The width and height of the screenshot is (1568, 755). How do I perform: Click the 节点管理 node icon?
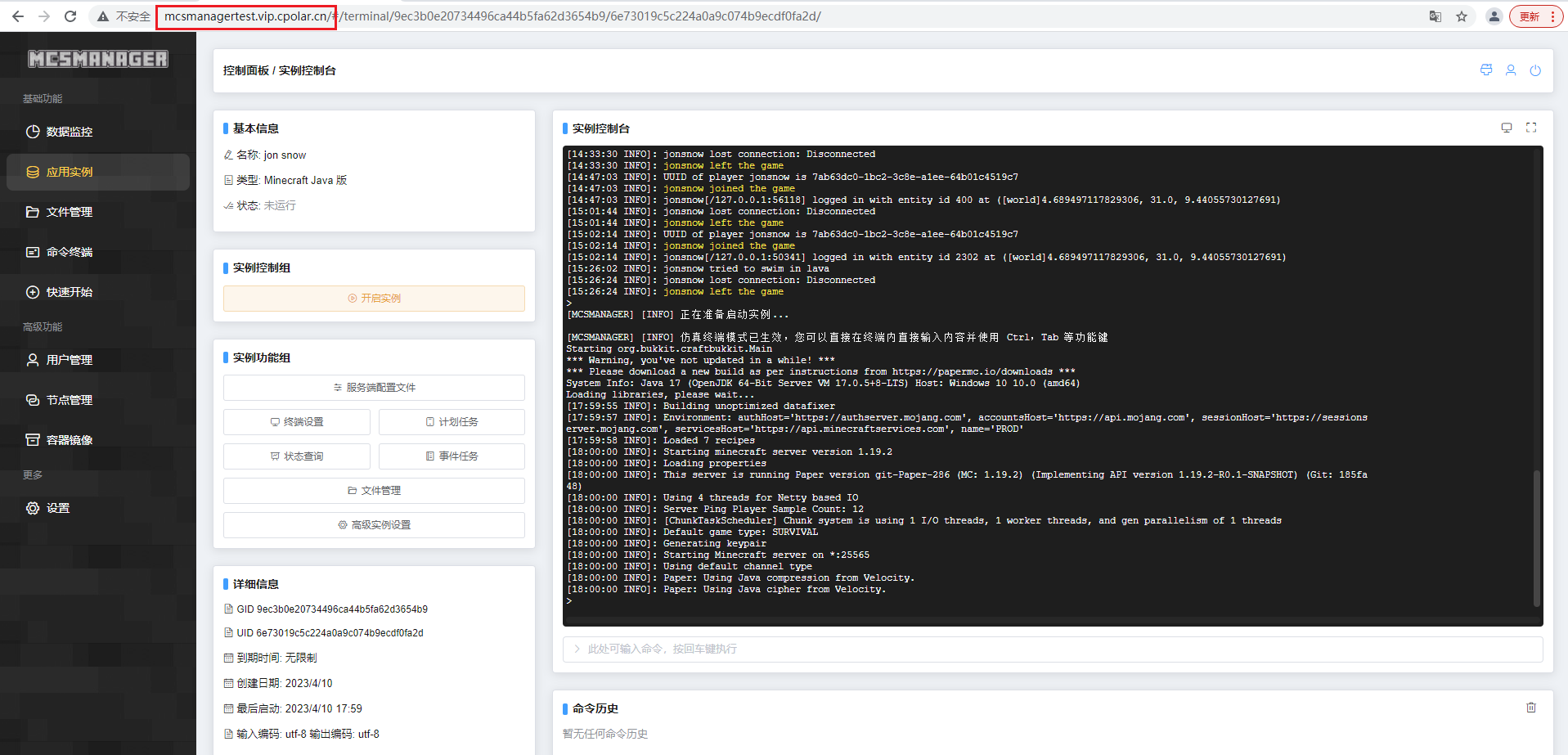click(33, 400)
